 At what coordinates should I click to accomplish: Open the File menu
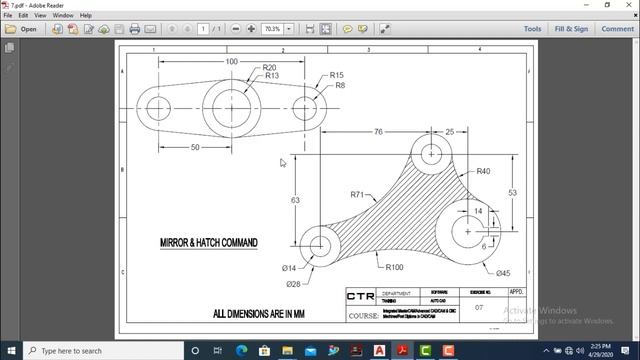(8, 16)
